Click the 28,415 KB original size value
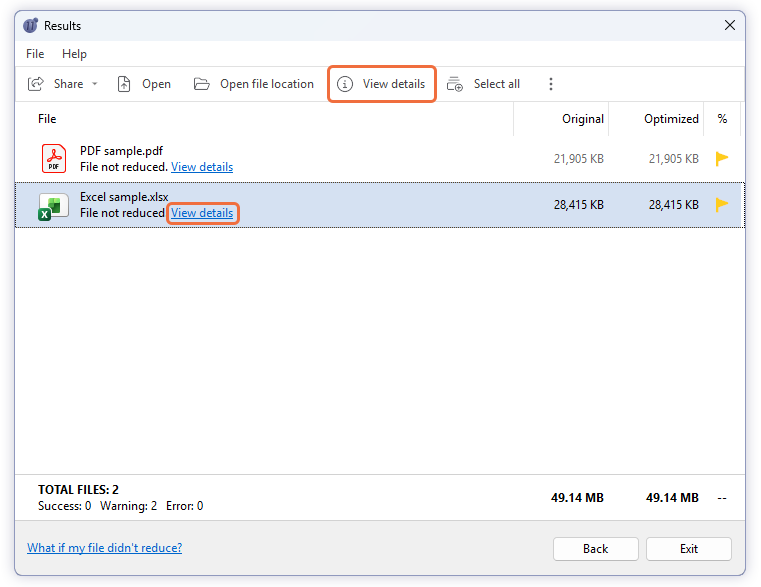The height and width of the screenshot is (587, 761). pyautogui.click(x=579, y=205)
